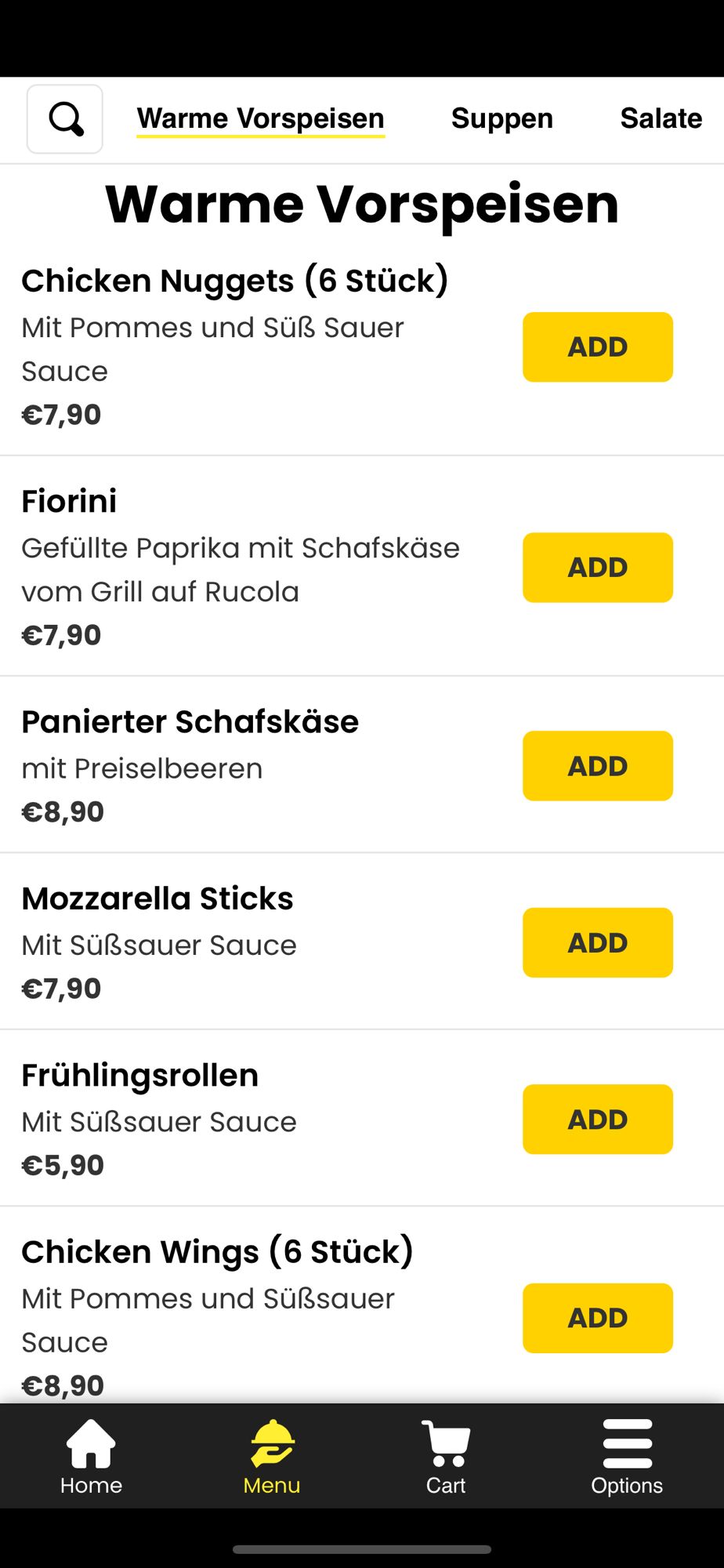The height and width of the screenshot is (1568, 724).
Task: Select the Salate category tab
Action: click(661, 118)
